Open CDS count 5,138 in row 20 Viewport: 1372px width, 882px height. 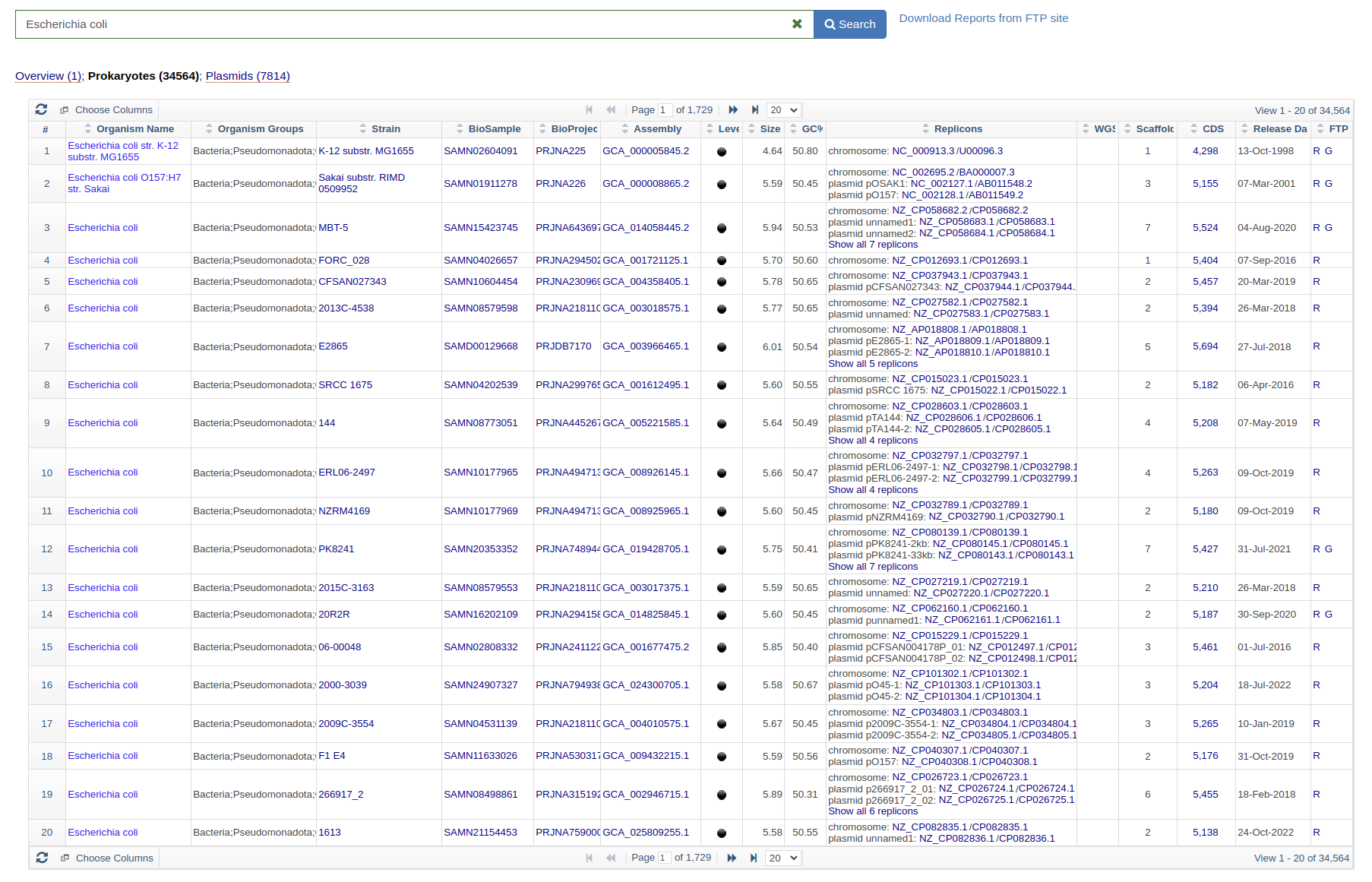click(1205, 833)
